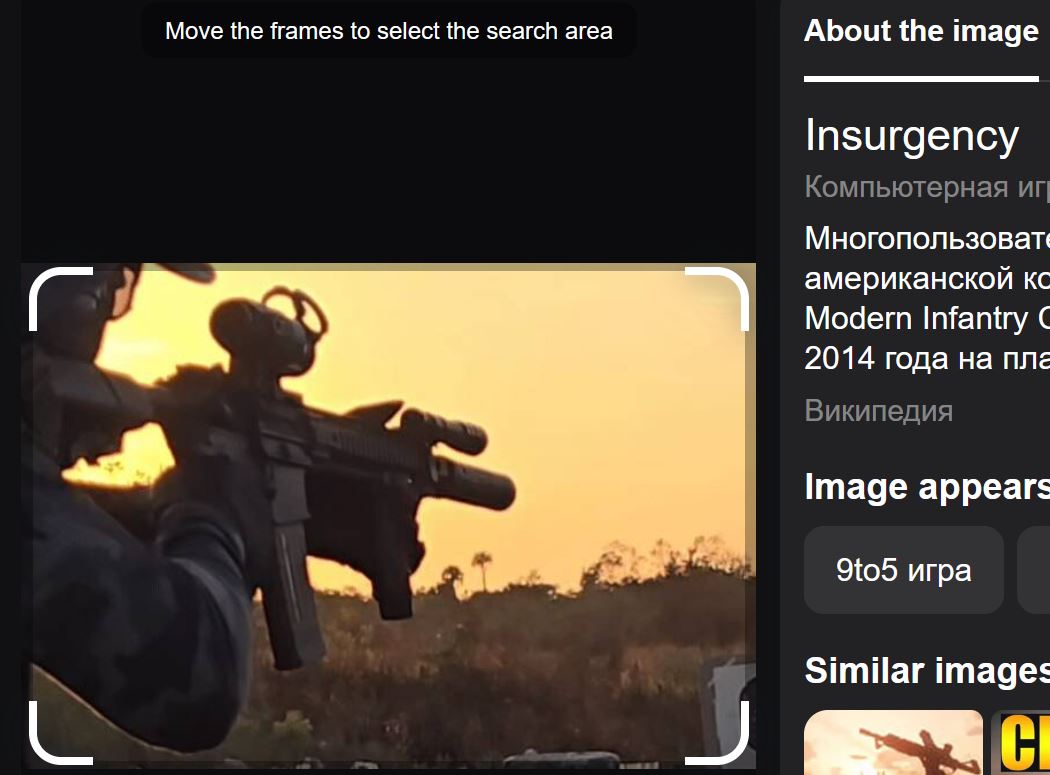Open the similar image with yellow letters
The width and height of the screenshot is (1050, 775).
(1021, 742)
